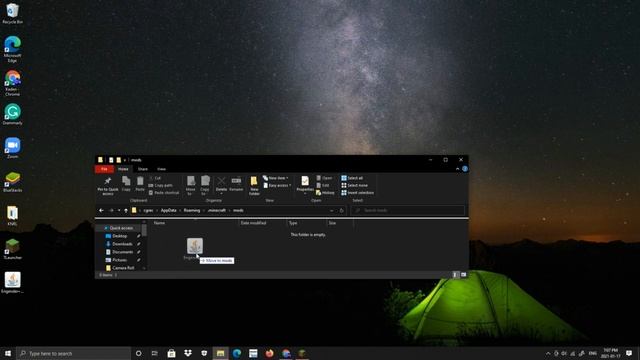Switch to the View ribbon tab
The width and height of the screenshot is (640, 360).
tap(161, 169)
